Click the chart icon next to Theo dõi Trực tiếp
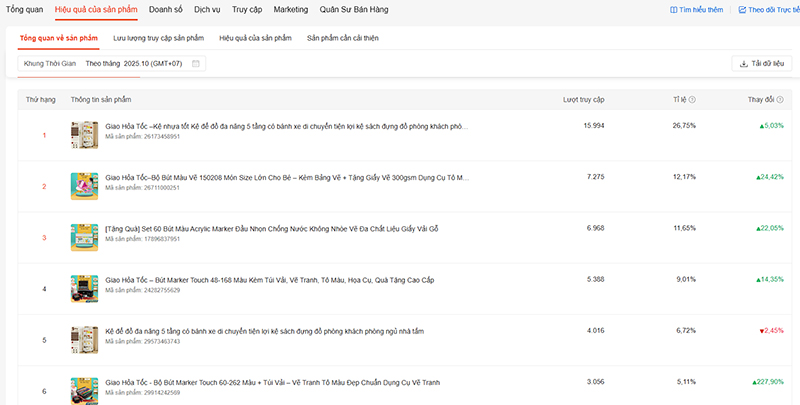The image size is (800, 405). [x=742, y=10]
